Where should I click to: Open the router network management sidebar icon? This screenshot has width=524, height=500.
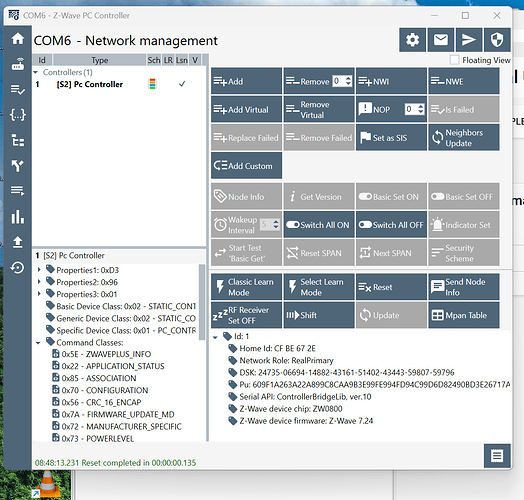click(x=18, y=64)
